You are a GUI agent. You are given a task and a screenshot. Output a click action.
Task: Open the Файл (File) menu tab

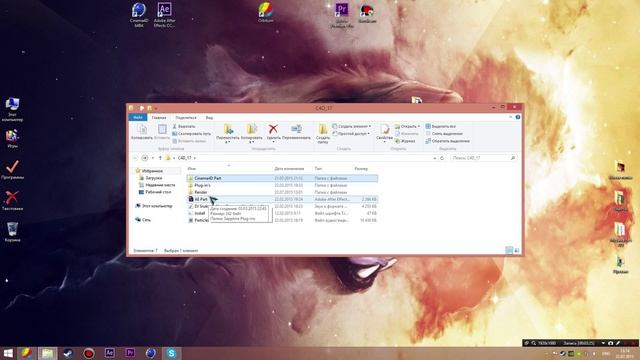tap(138, 118)
